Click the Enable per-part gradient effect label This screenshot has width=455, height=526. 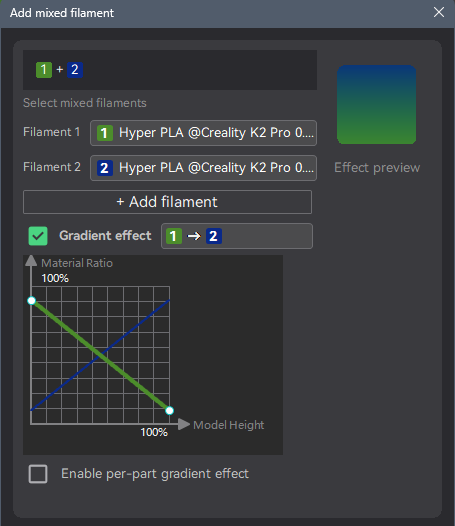pos(155,474)
